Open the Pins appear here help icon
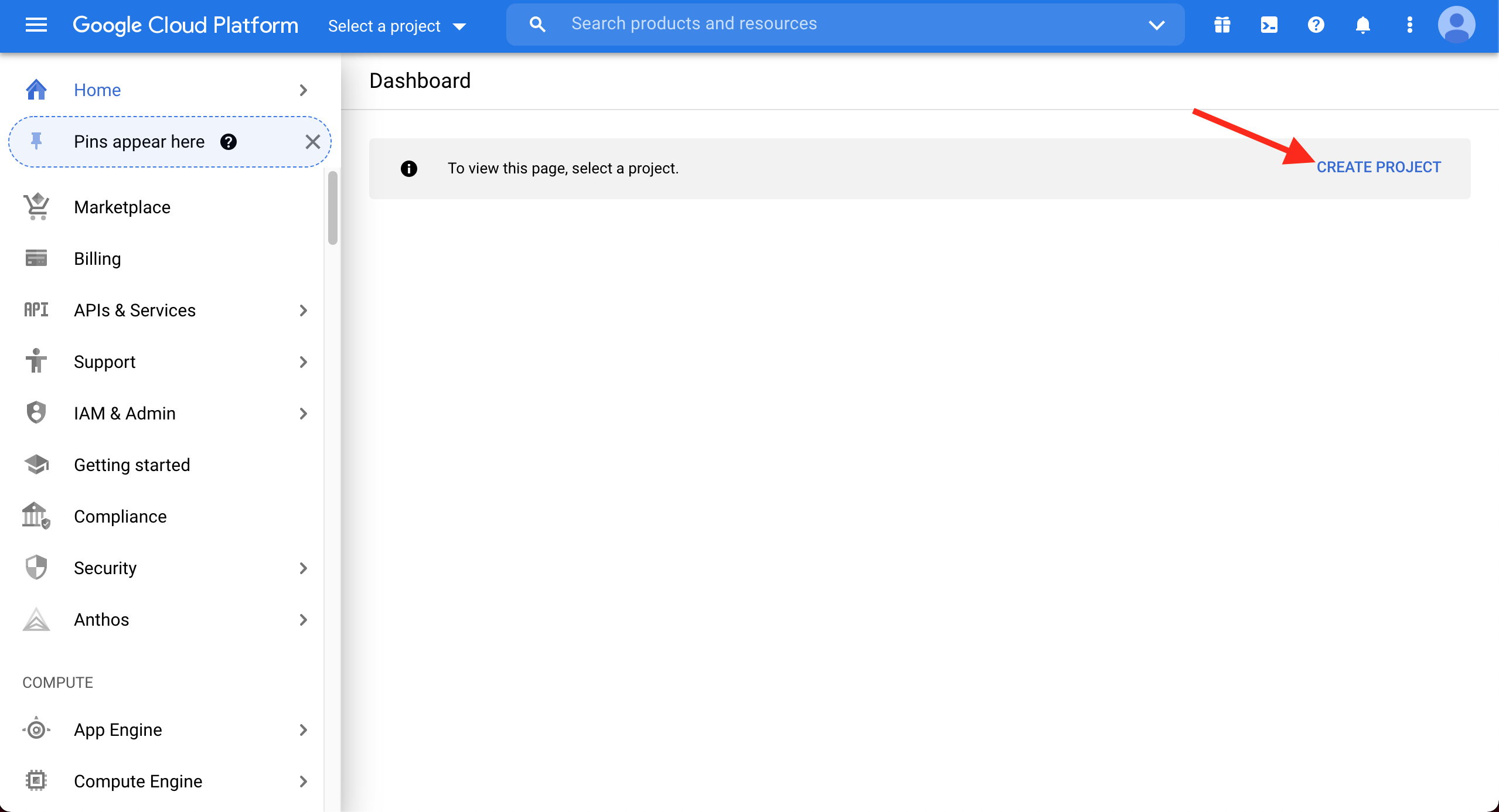Viewport: 1499px width, 812px height. coord(229,142)
